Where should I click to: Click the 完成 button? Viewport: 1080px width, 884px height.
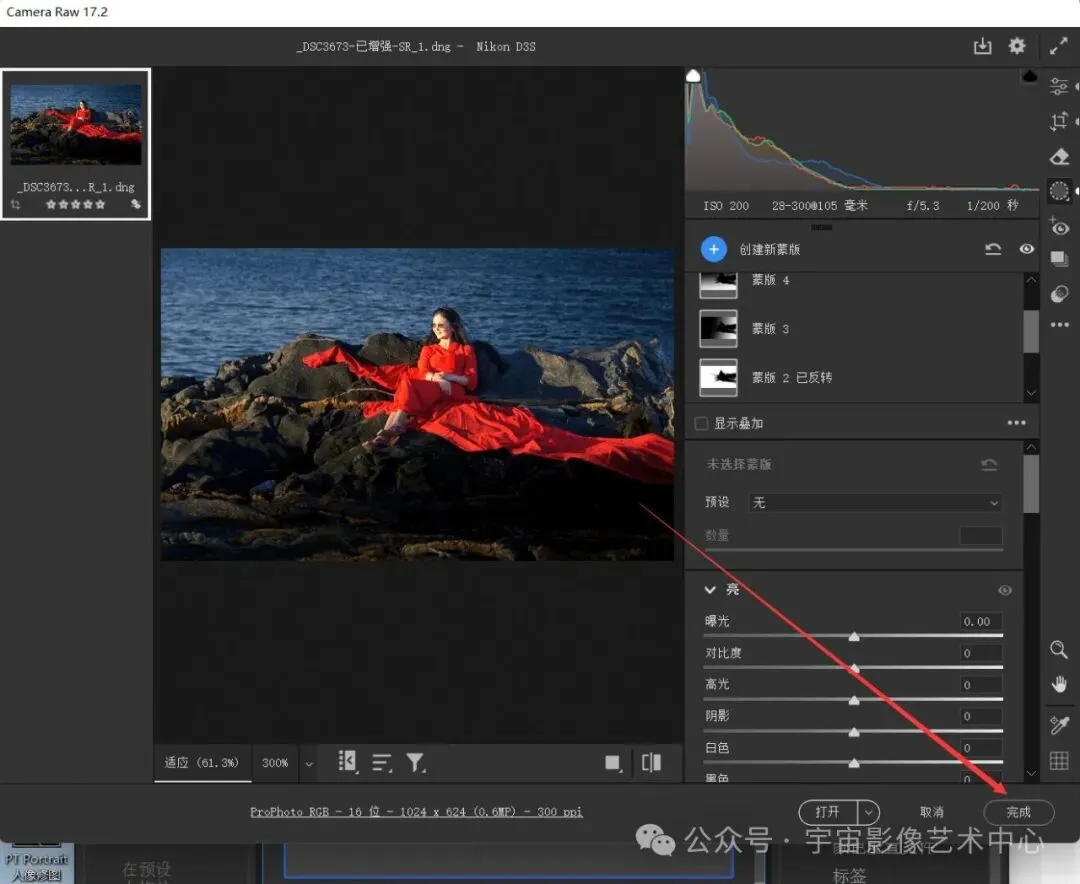[1018, 812]
